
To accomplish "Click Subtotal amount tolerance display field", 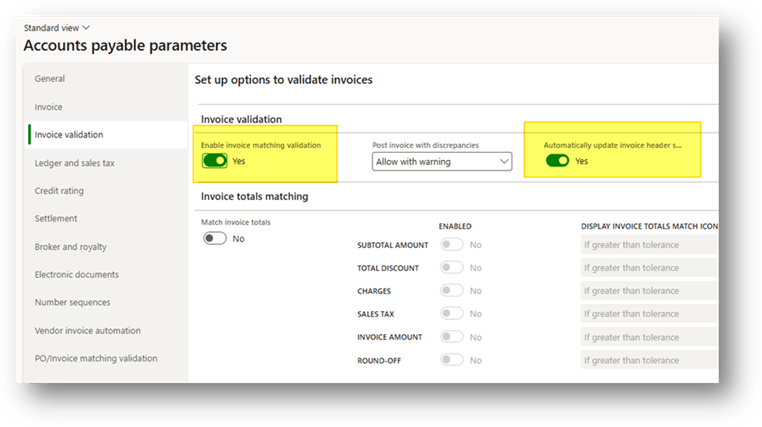I will (648, 244).
